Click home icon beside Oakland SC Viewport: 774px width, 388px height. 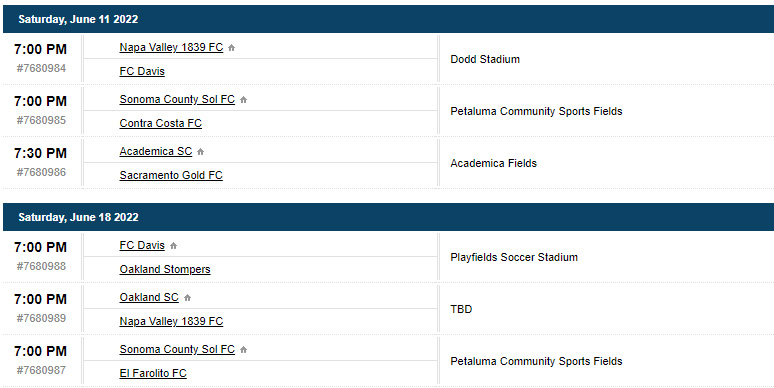pyautogui.click(x=187, y=298)
